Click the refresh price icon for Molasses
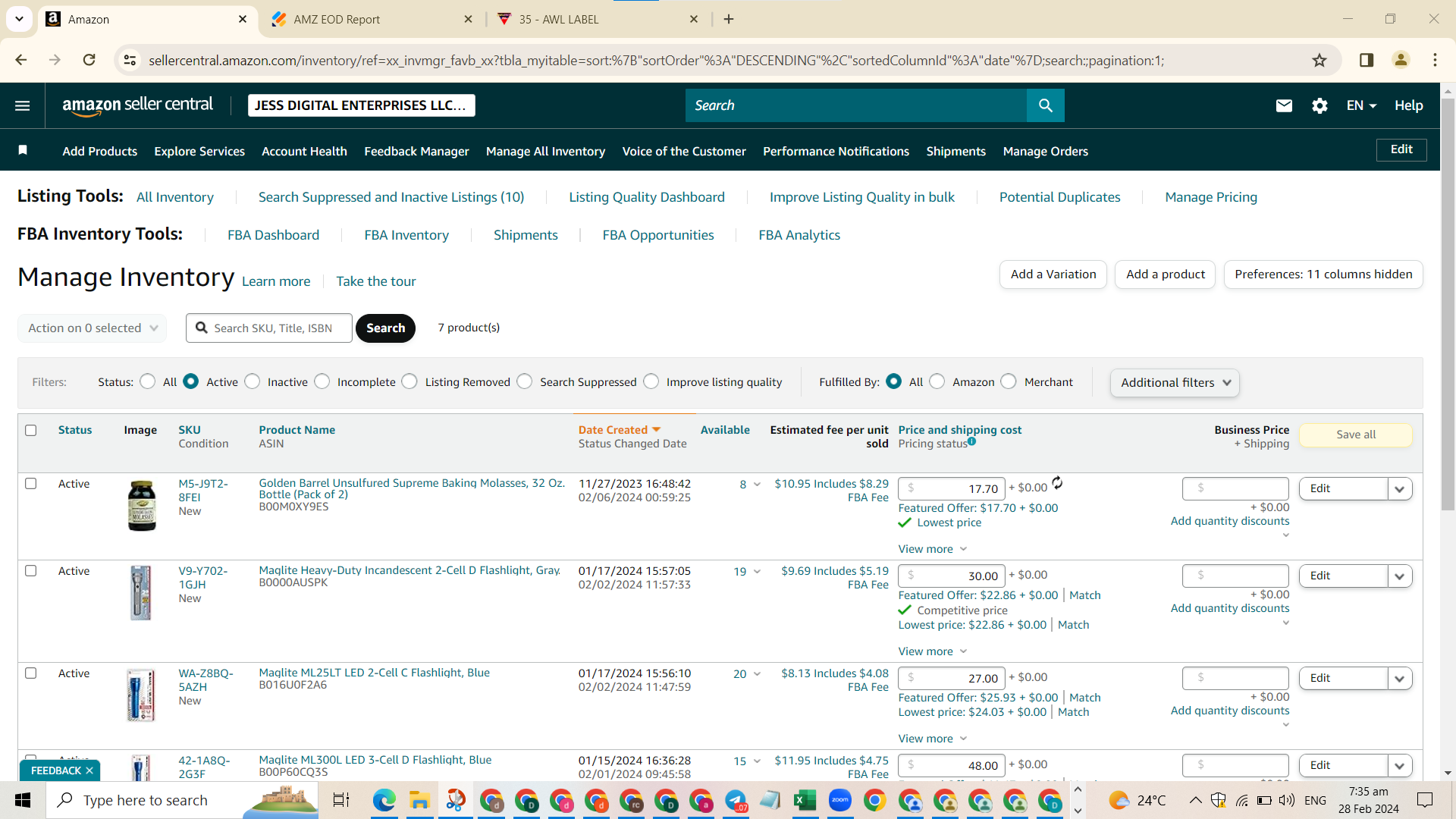The image size is (1456, 819). click(x=1057, y=483)
